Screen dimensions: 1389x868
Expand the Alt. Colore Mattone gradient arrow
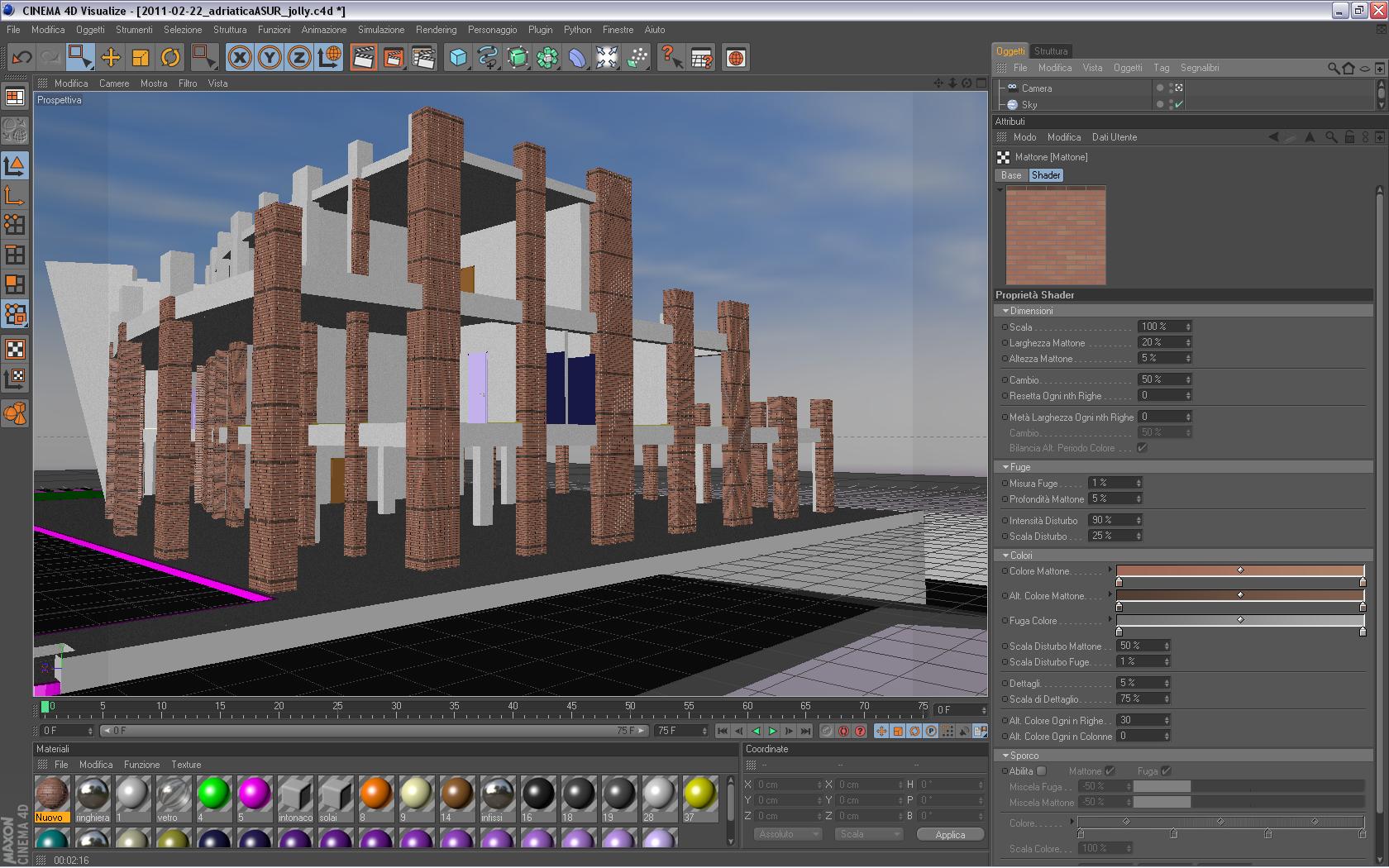click(x=1110, y=594)
